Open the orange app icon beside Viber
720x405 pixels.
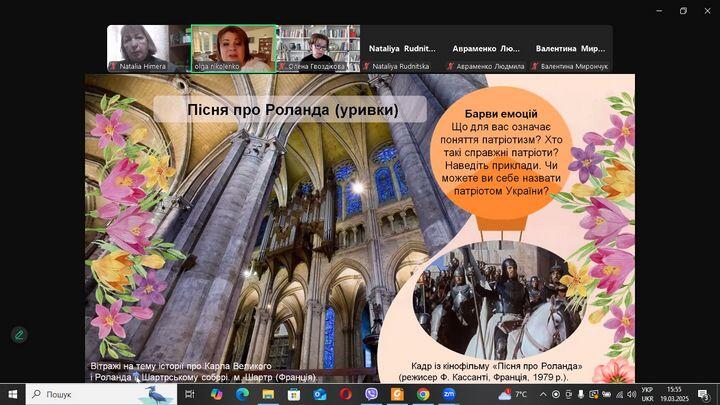[x=397, y=394]
